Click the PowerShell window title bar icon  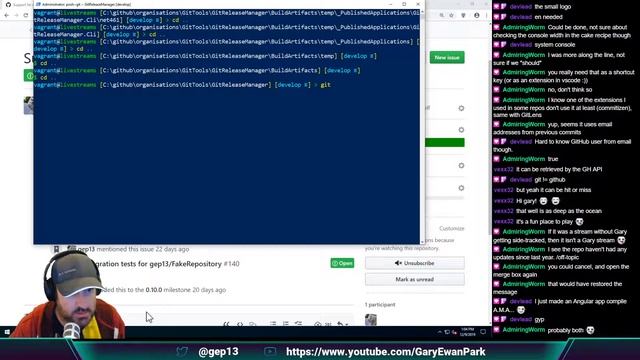tap(38, 4)
